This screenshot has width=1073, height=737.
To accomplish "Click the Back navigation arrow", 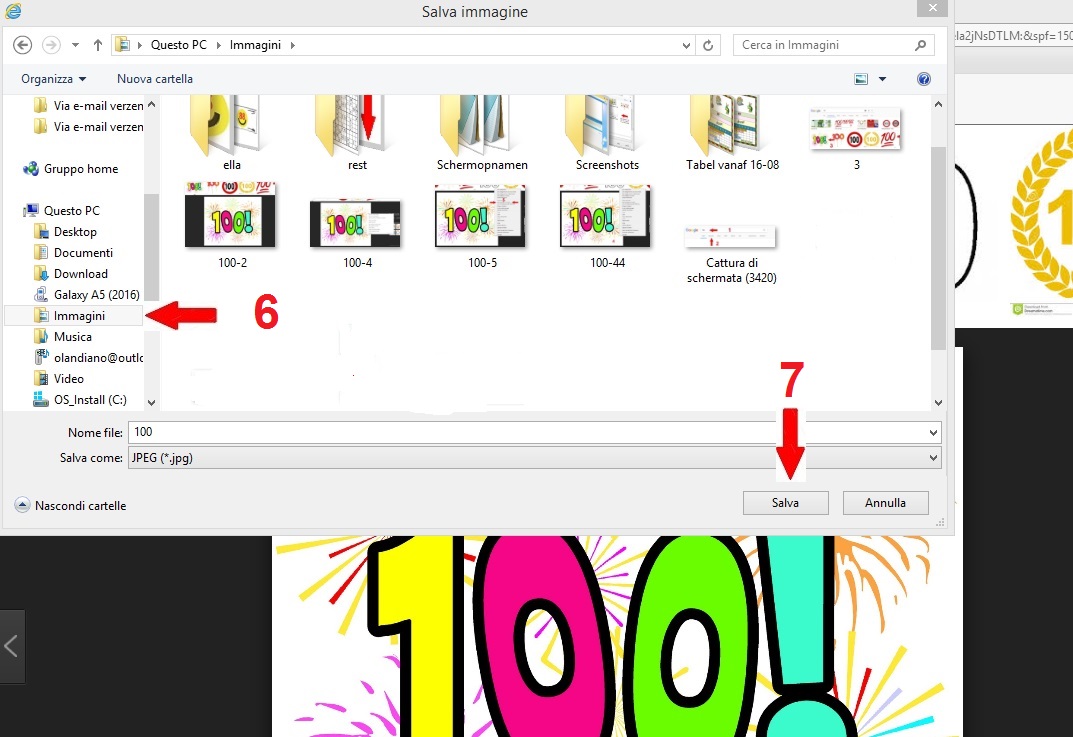I will pos(23,45).
